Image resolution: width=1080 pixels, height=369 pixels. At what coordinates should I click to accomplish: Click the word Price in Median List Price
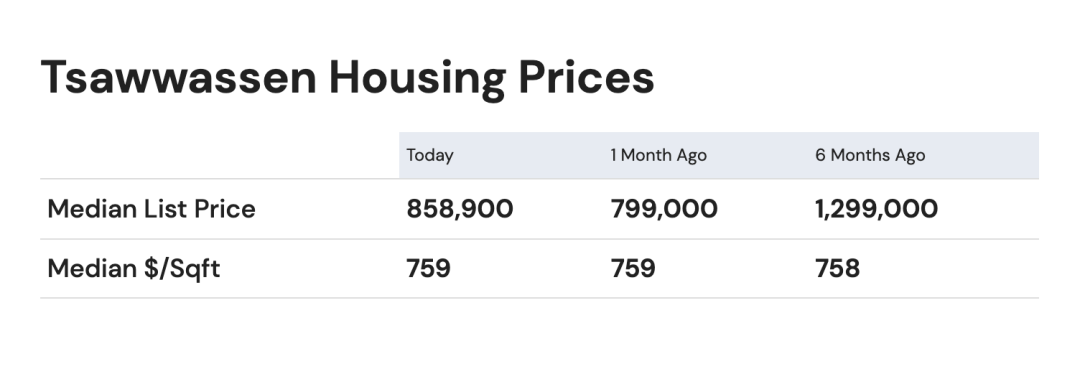tap(225, 209)
